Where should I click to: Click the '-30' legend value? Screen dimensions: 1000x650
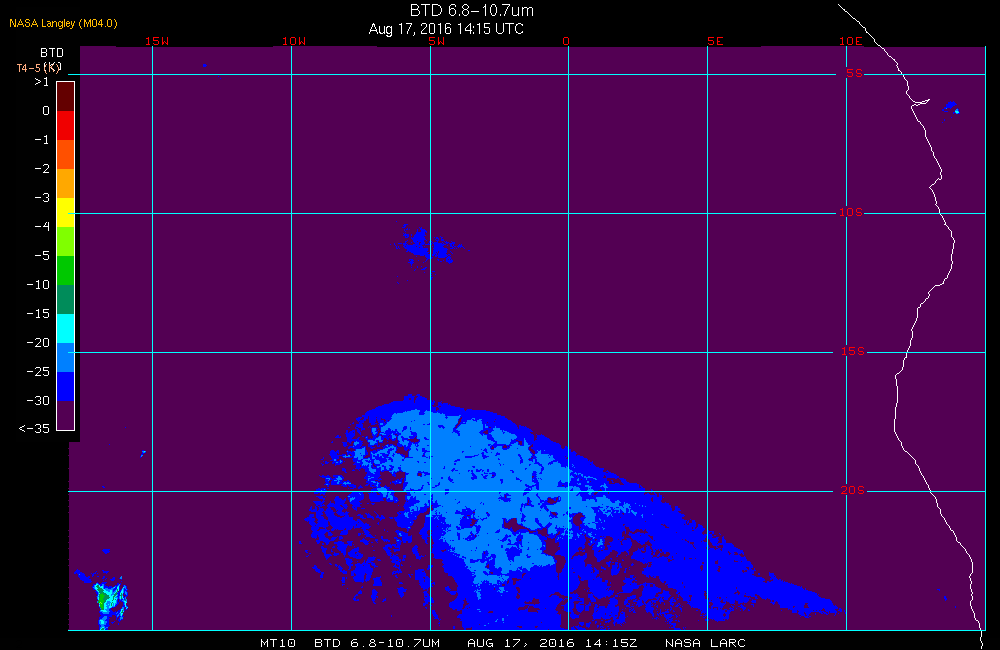tap(38, 401)
